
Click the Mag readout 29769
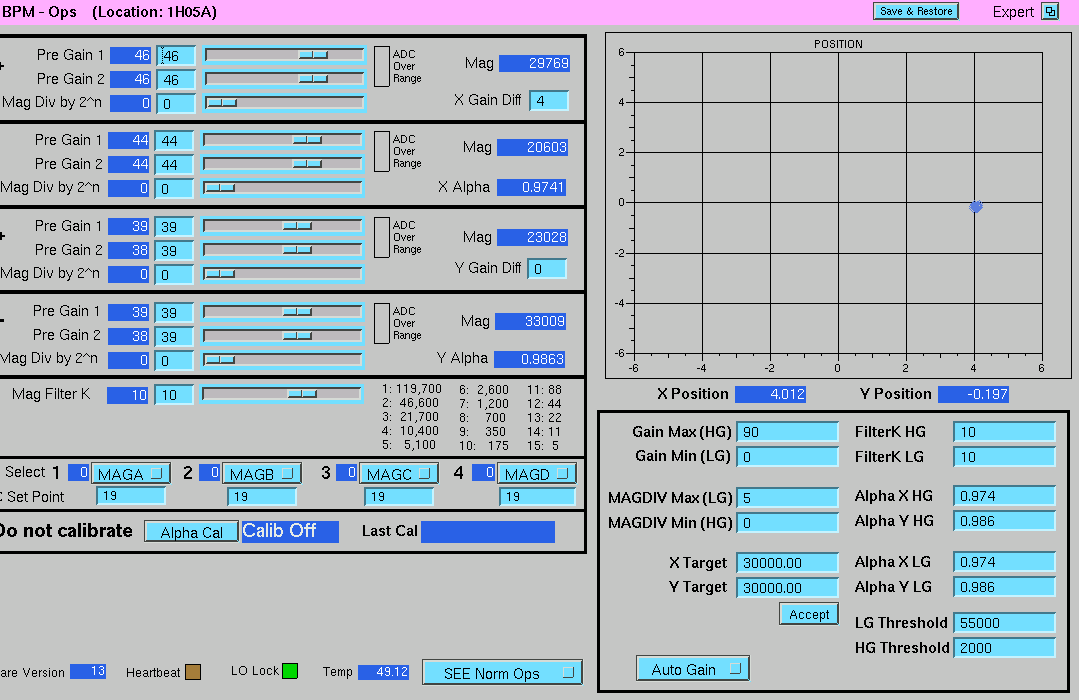tap(534, 63)
